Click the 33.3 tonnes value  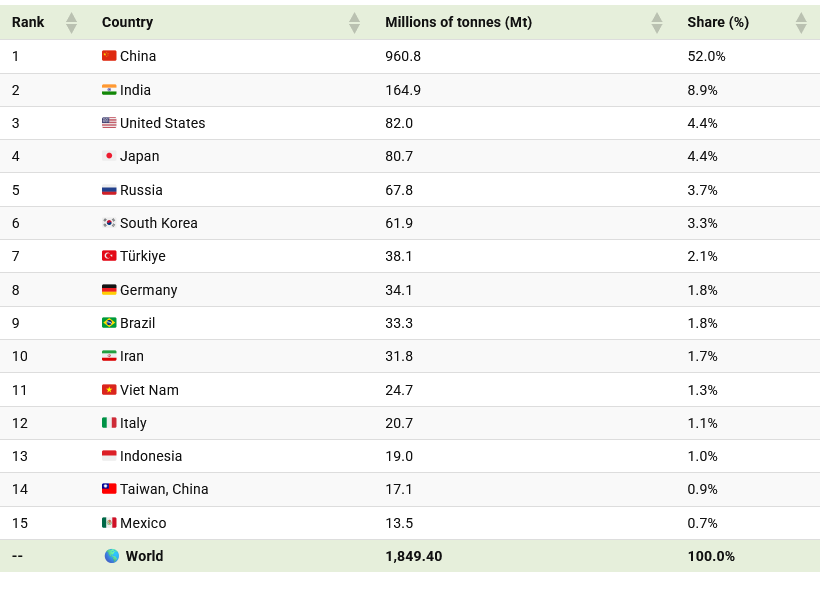pyautogui.click(x=399, y=323)
